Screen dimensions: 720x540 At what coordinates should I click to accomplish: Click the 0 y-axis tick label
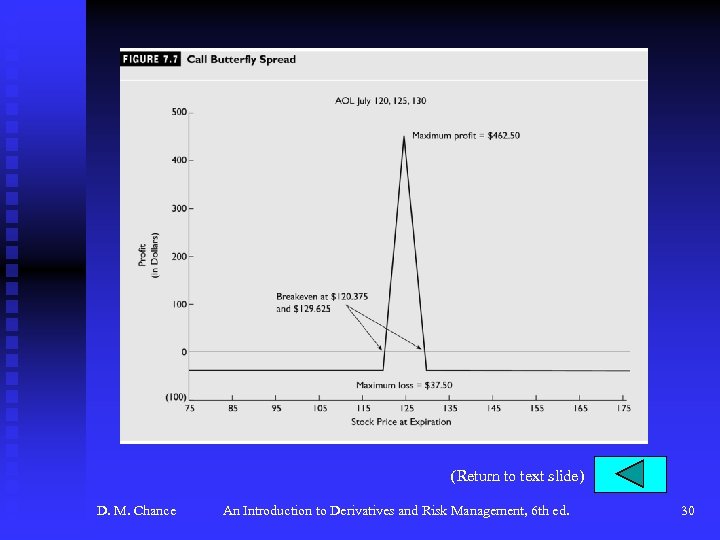pos(184,352)
